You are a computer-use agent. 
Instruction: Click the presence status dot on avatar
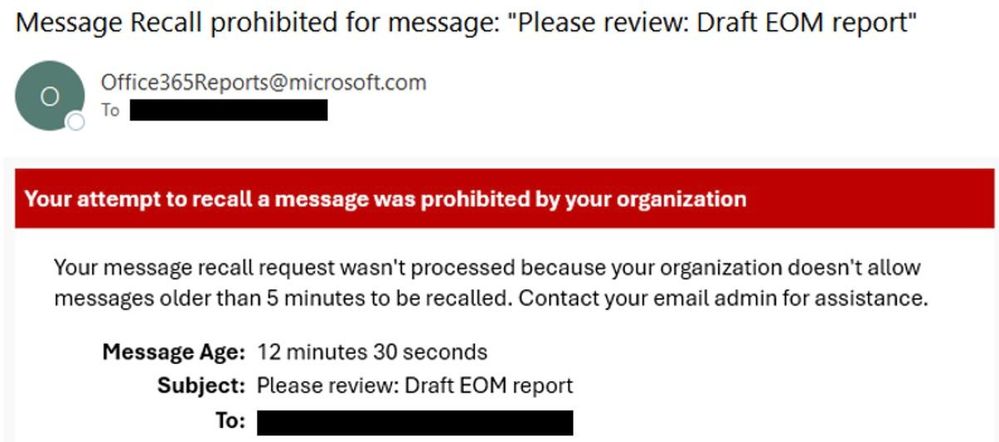[74, 123]
